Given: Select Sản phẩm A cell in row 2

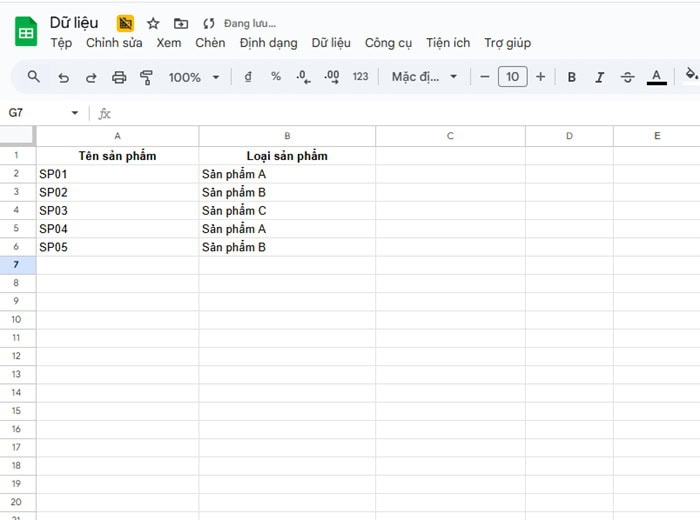Looking at the screenshot, I should coord(287,174).
